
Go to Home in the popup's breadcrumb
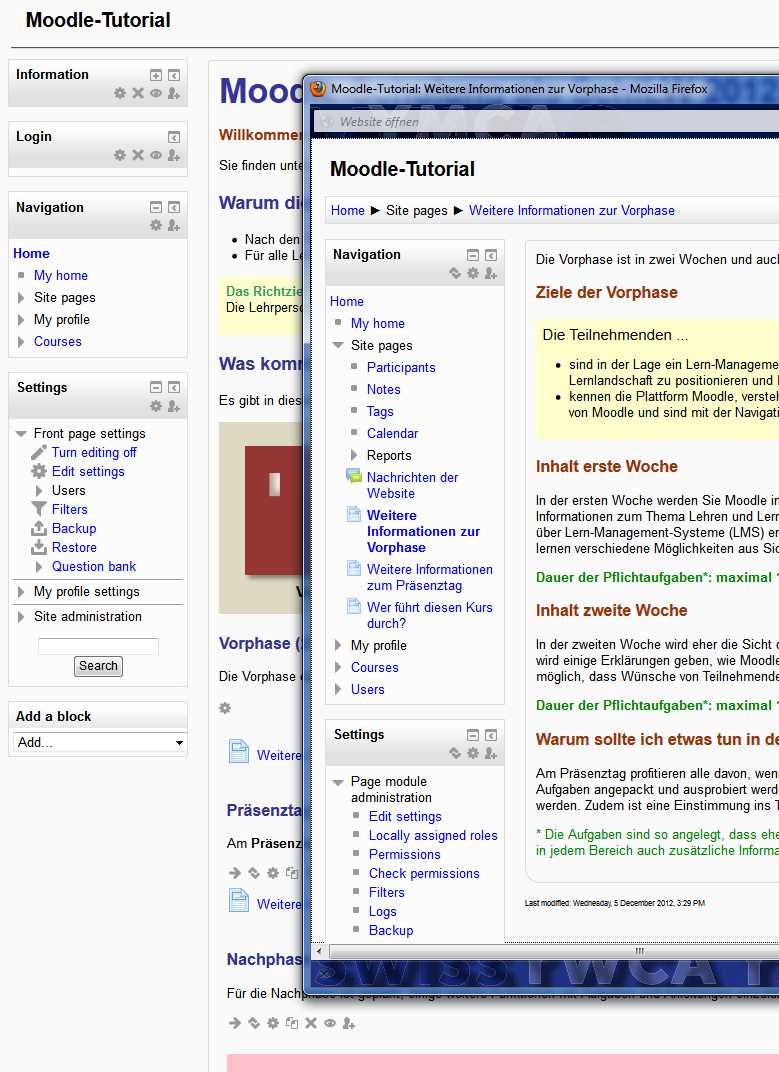pos(347,211)
